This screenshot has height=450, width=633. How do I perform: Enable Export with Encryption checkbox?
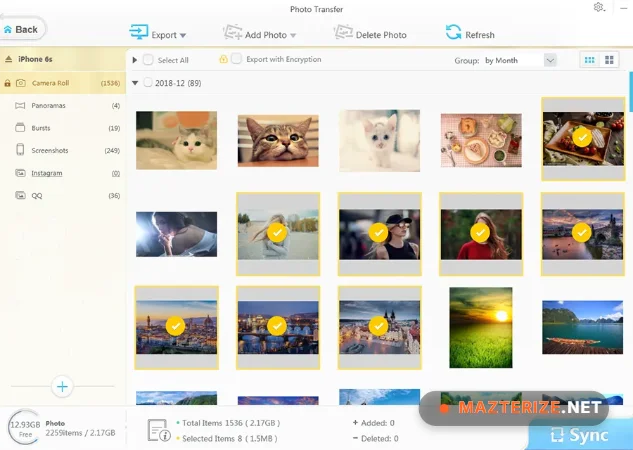pos(237,59)
